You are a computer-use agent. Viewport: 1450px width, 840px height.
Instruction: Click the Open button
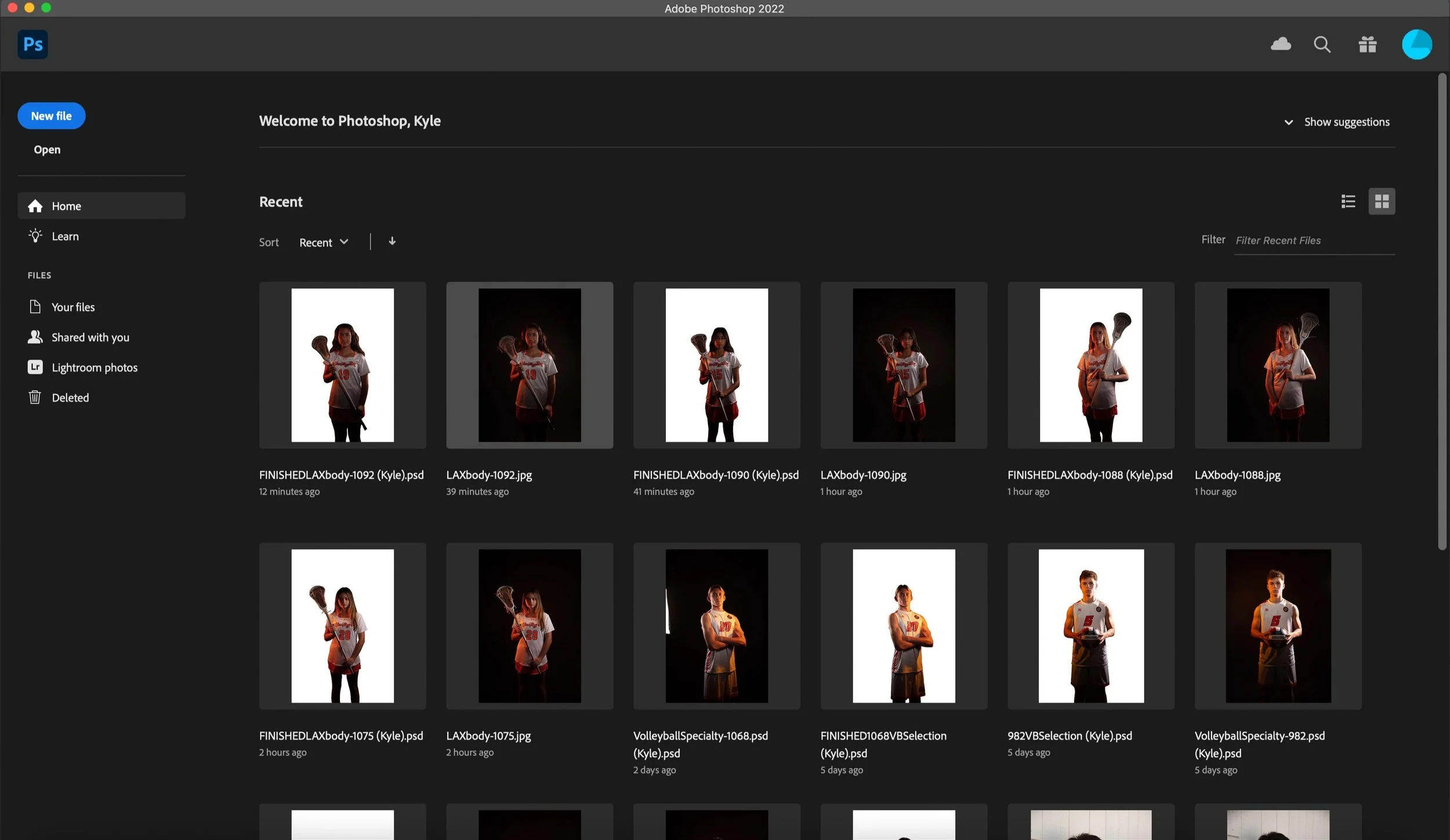tap(47, 150)
